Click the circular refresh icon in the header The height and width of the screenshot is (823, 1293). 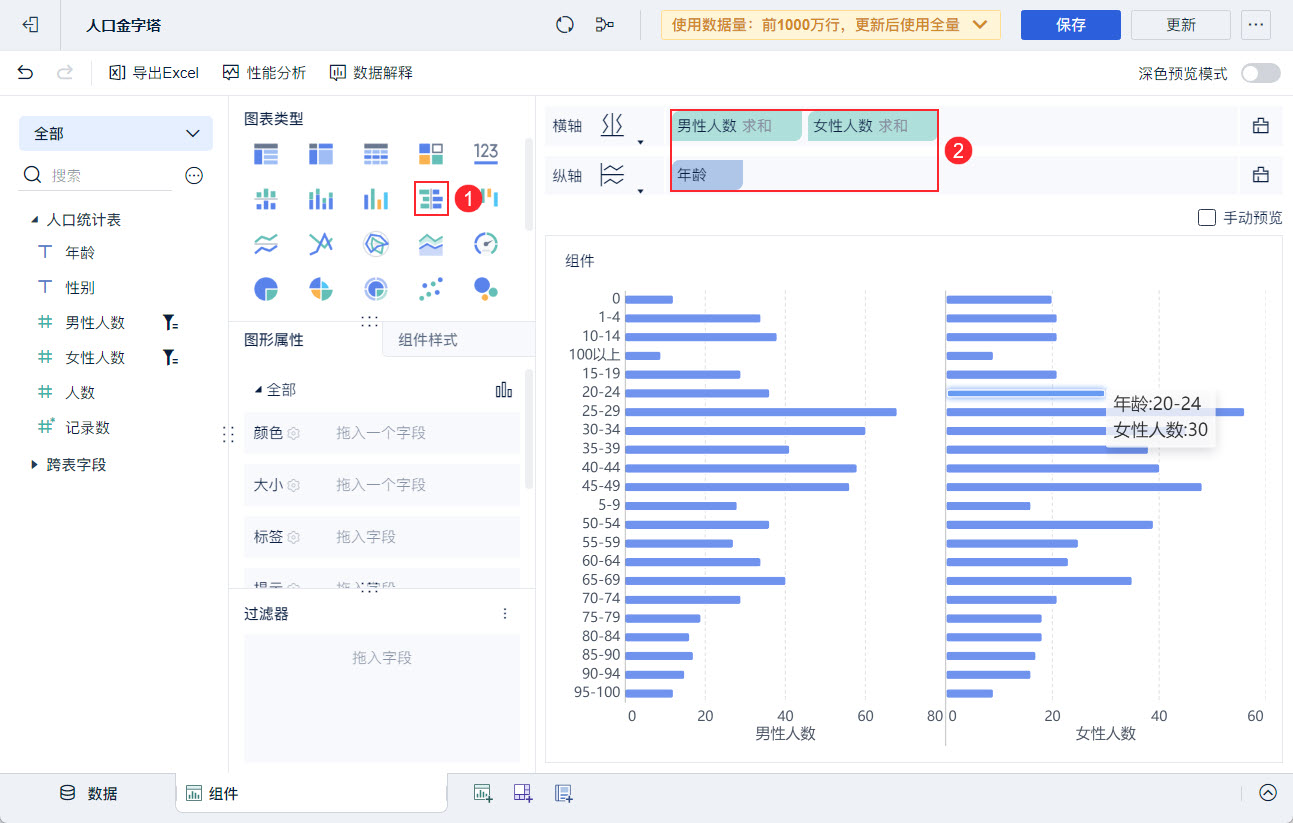coord(565,25)
